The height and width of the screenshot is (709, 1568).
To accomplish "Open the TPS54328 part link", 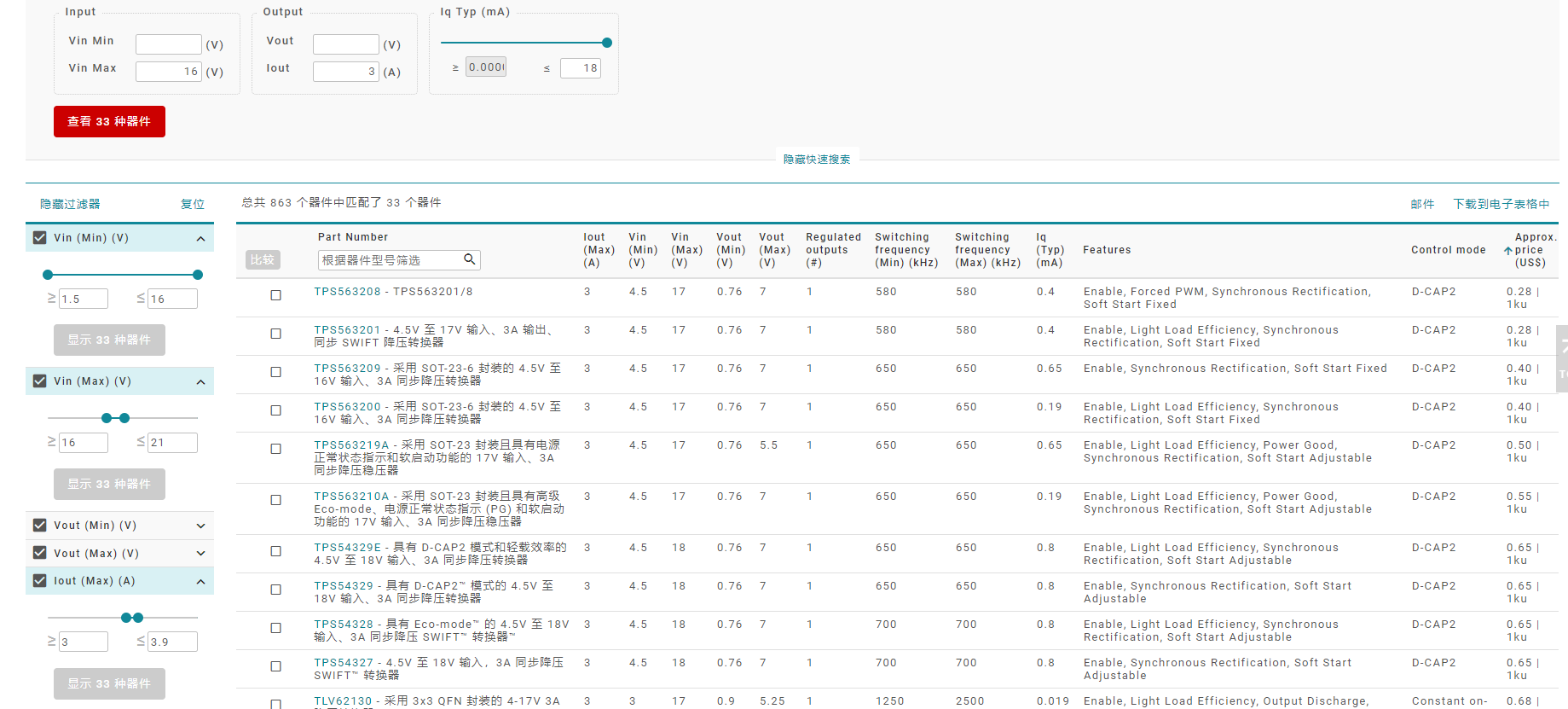I will click(x=344, y=625).
